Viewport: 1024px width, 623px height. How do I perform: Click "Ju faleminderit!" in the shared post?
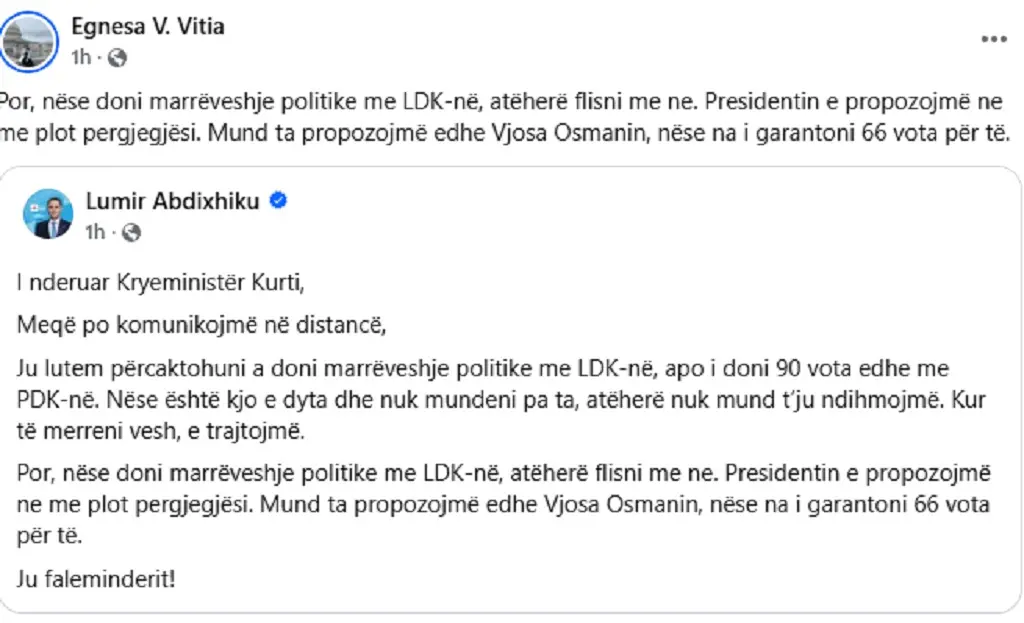(96, 578)
